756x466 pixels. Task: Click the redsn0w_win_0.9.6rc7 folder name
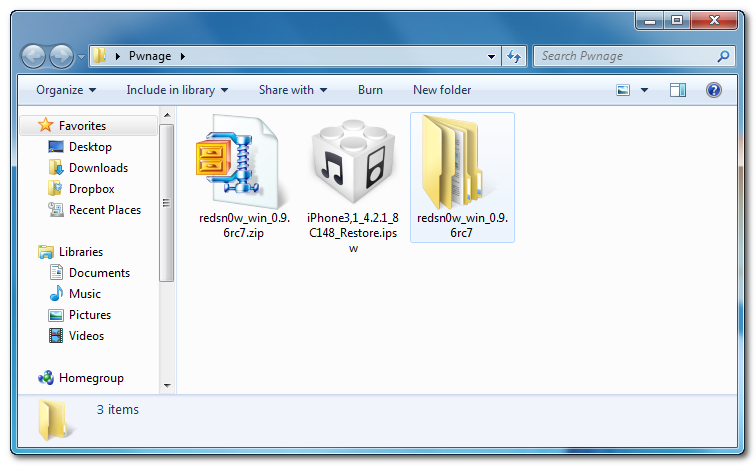coord(462,225)
